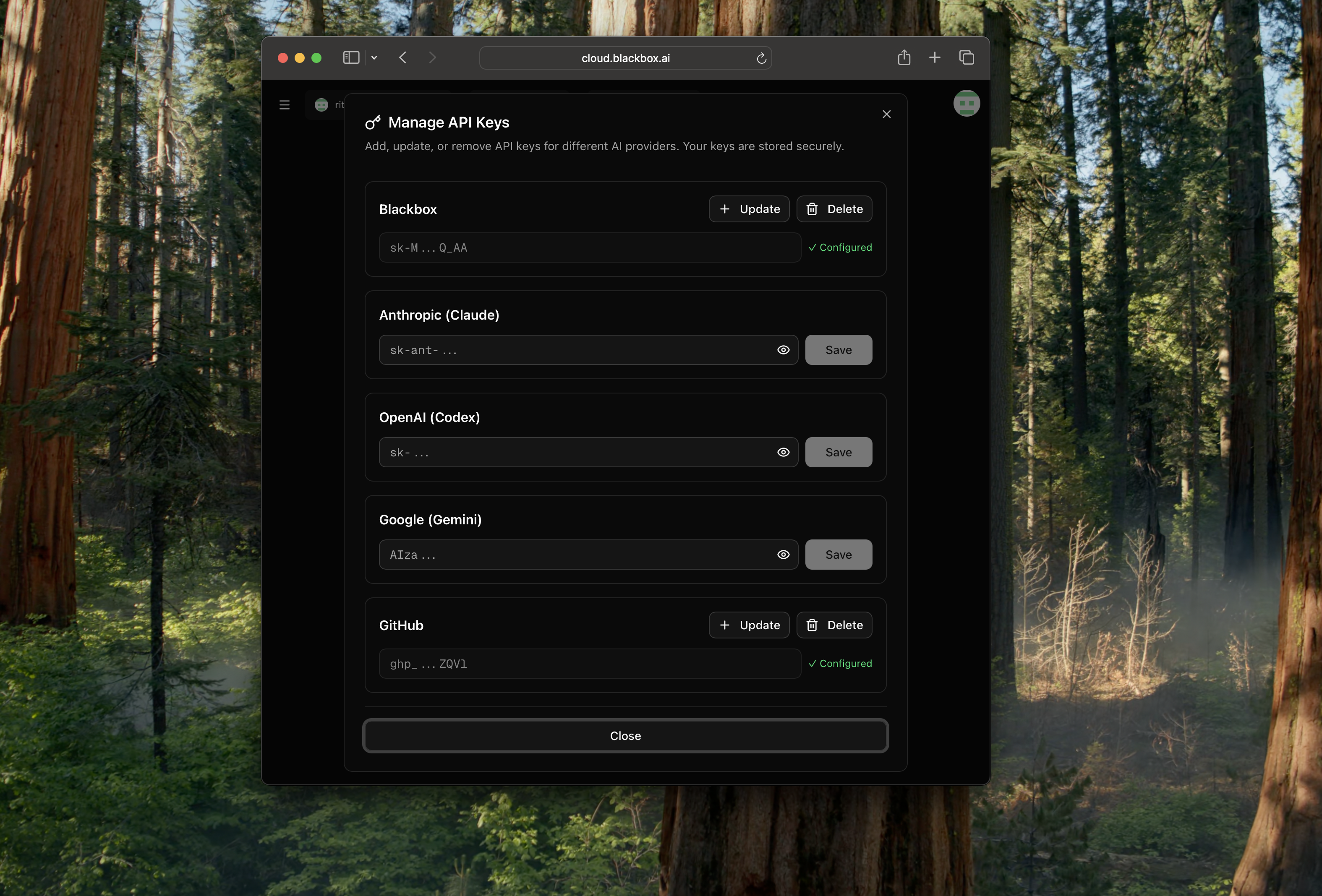Show tab overview icon
The image size is (1322, 896).
pos(967,57)
